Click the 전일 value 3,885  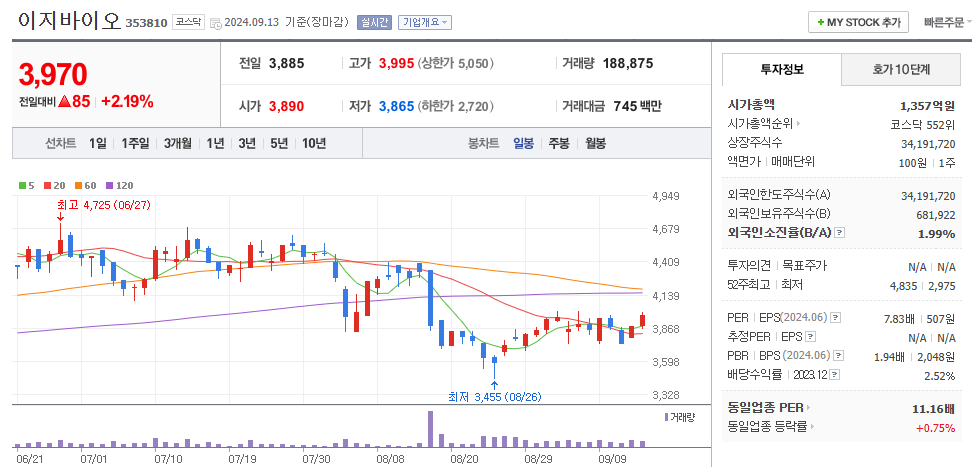coord(287,63)
